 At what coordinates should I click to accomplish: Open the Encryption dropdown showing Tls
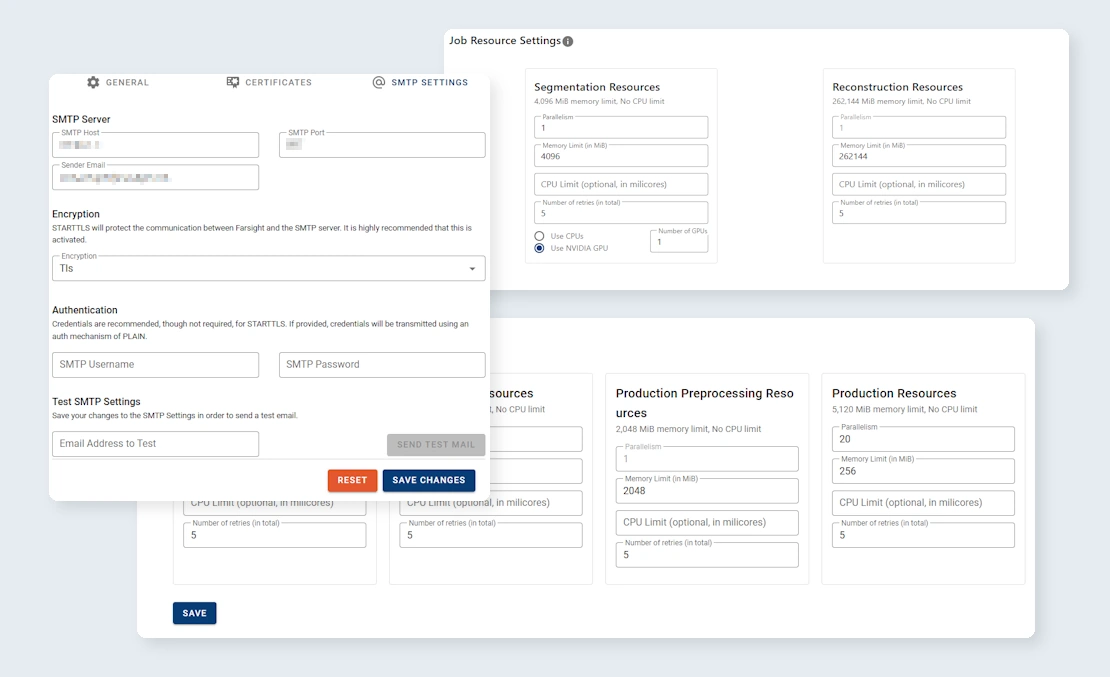click(x=267, y=268)
